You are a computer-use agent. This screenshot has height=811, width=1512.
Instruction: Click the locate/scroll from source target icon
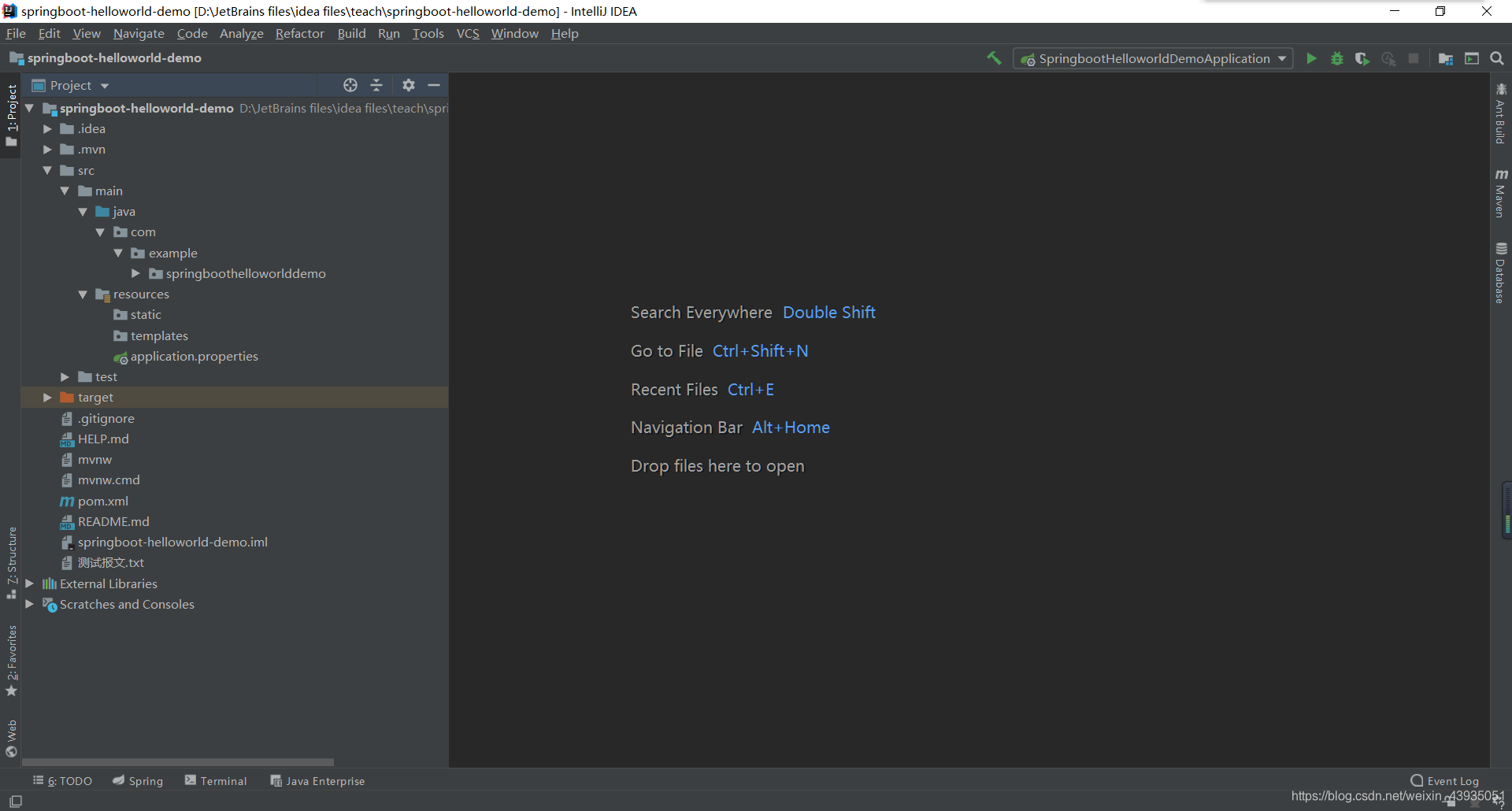coord(350,85)
